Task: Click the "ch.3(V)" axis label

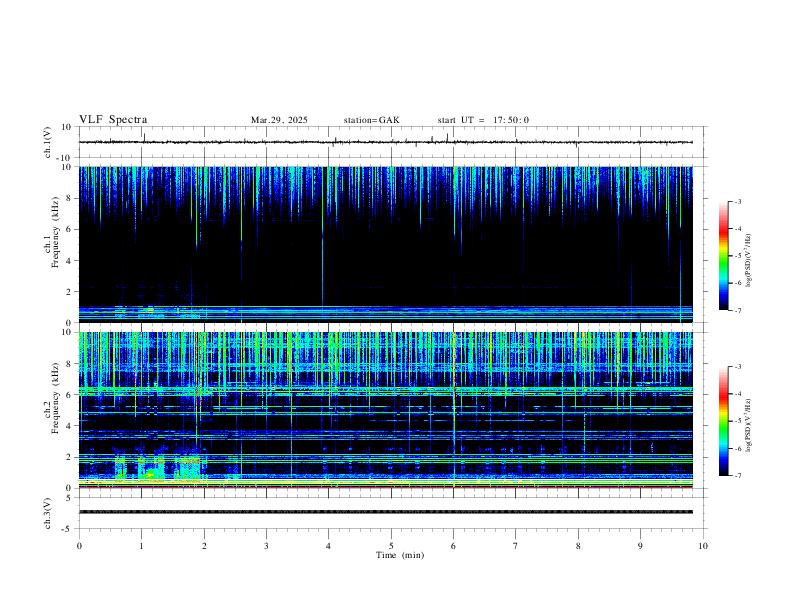Action: 48,514
